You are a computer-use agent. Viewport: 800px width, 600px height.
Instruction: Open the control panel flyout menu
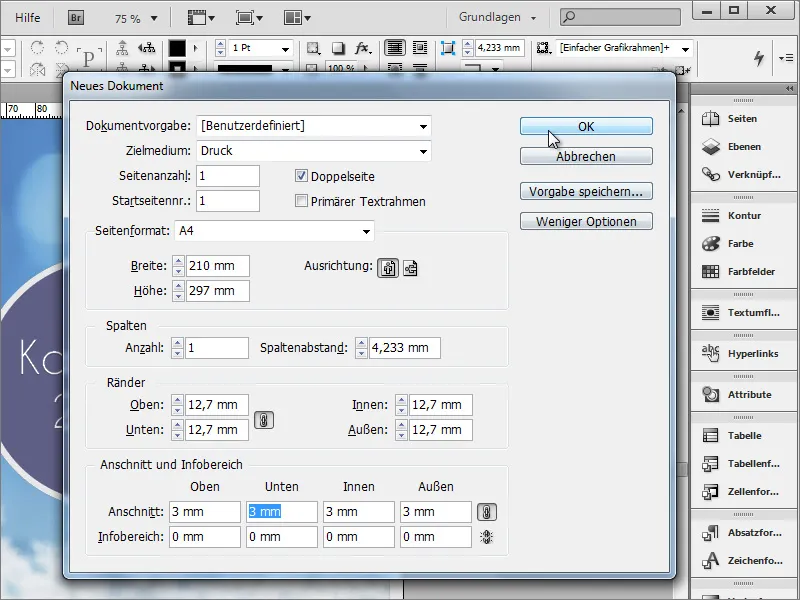pos(786,58)
